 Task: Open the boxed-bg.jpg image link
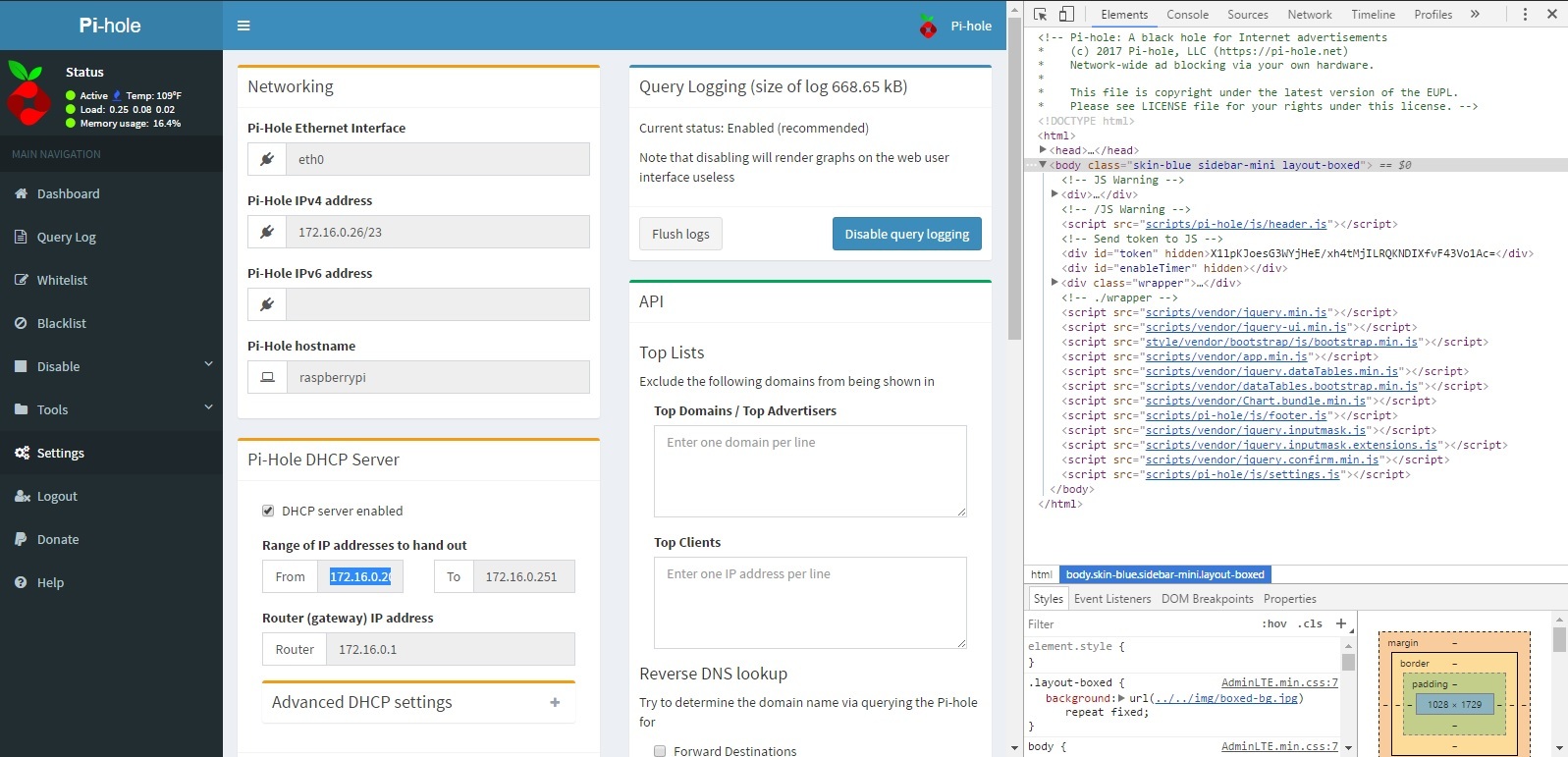[x=1227, y=698]
